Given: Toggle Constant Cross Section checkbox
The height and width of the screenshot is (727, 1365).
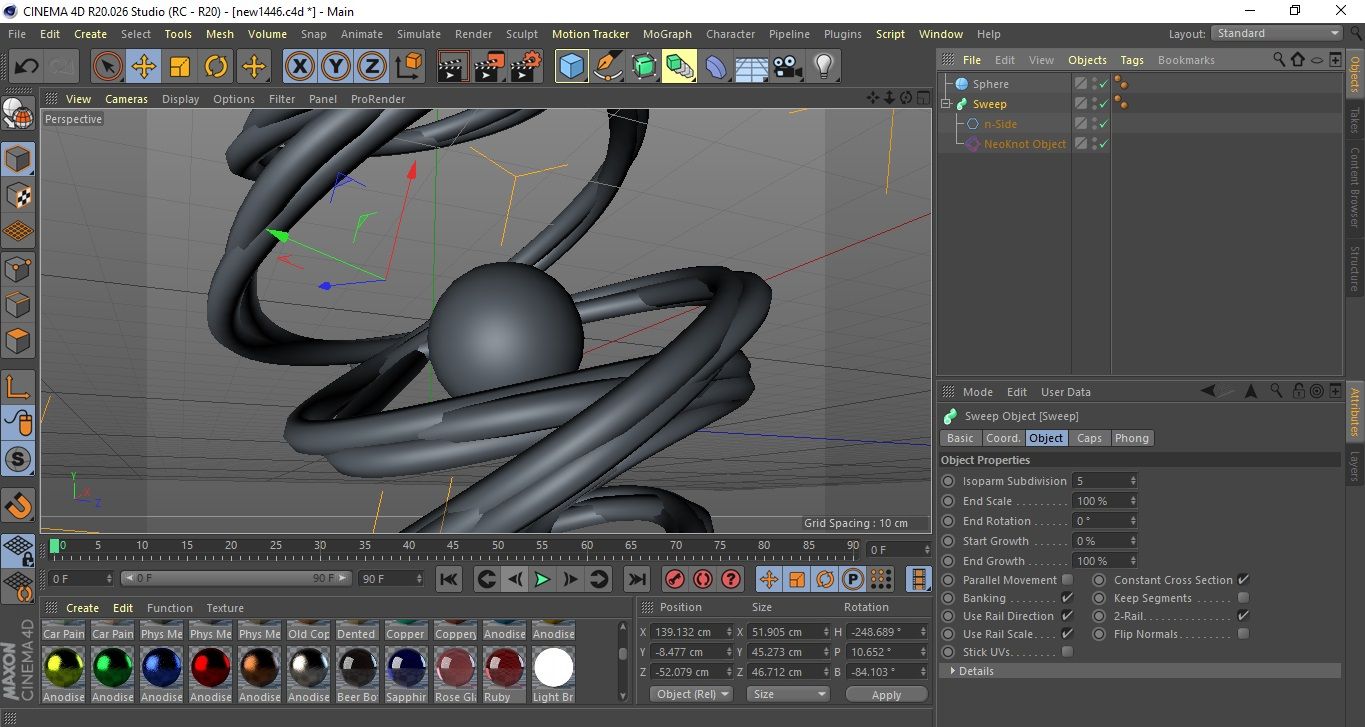Looking at the screenshot, I should point(1243,580).
